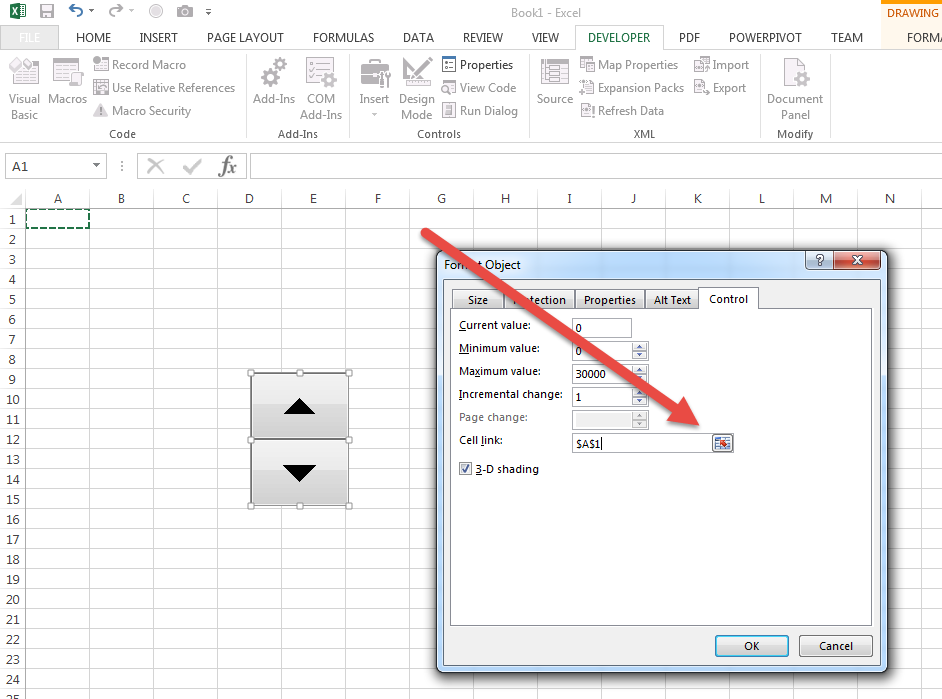This screenshot has width=942, height=699.
Task: Open the Quick Access Toolbar customize dropdown
Action: [208, 12]
